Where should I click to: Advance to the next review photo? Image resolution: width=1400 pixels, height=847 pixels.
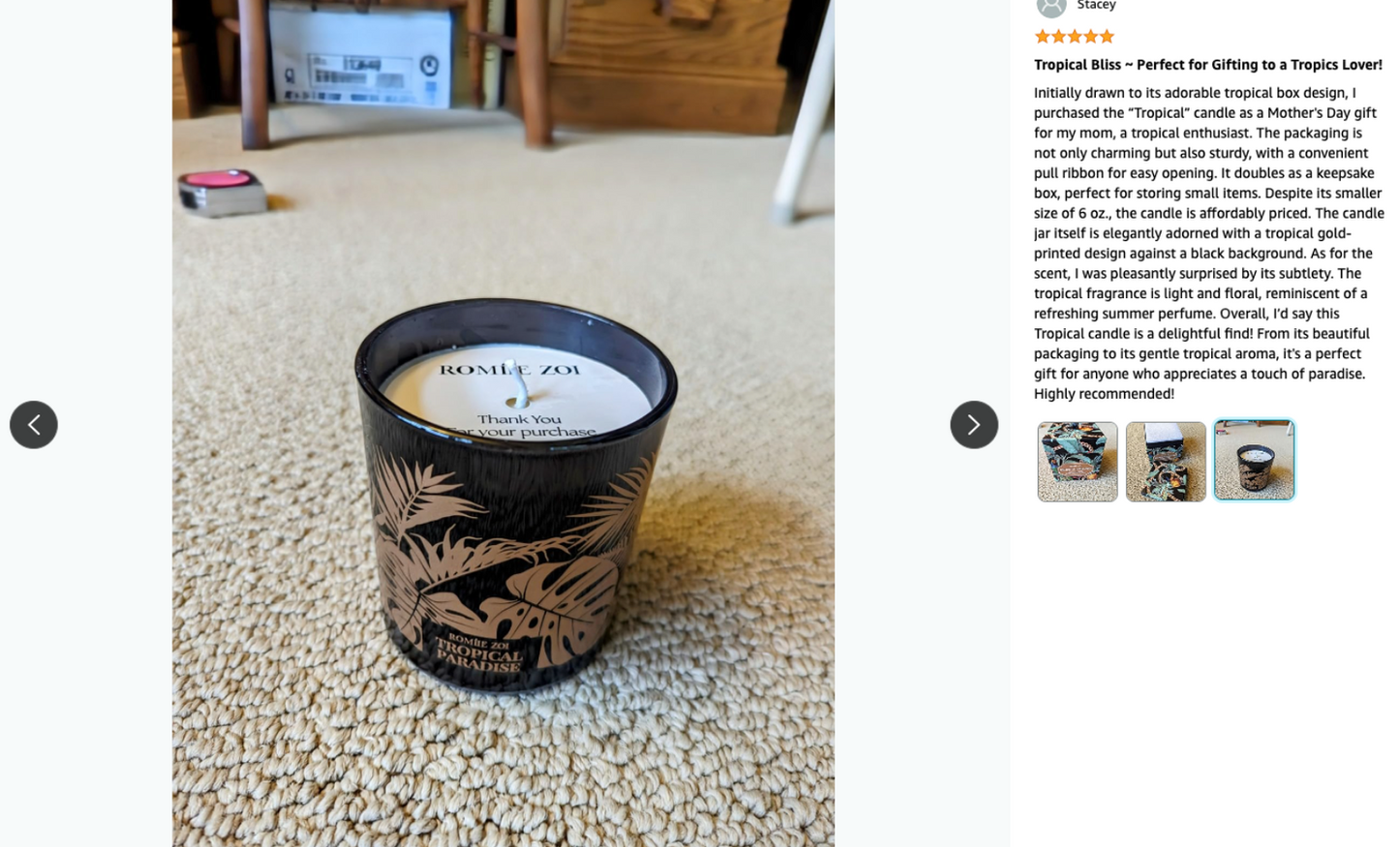click(974, 425)
